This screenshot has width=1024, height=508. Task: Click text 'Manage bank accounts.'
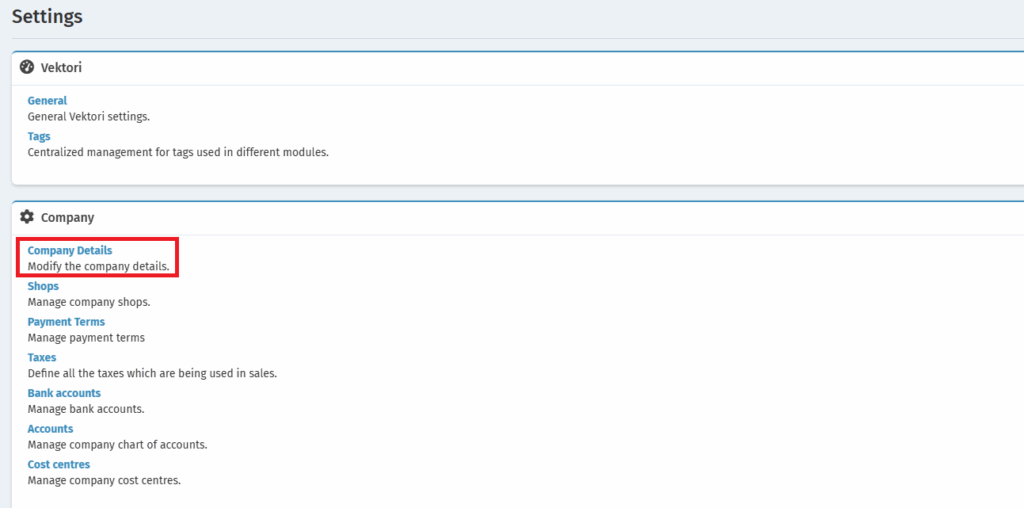point(86,409)
